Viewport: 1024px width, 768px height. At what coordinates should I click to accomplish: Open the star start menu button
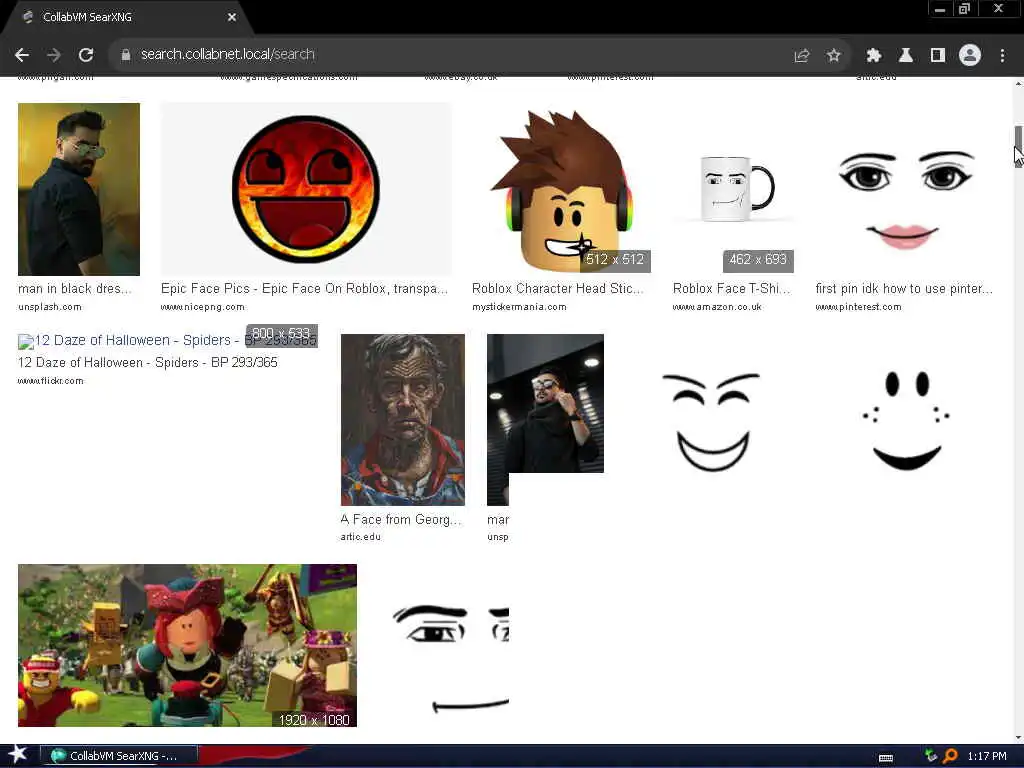[18, 755]
